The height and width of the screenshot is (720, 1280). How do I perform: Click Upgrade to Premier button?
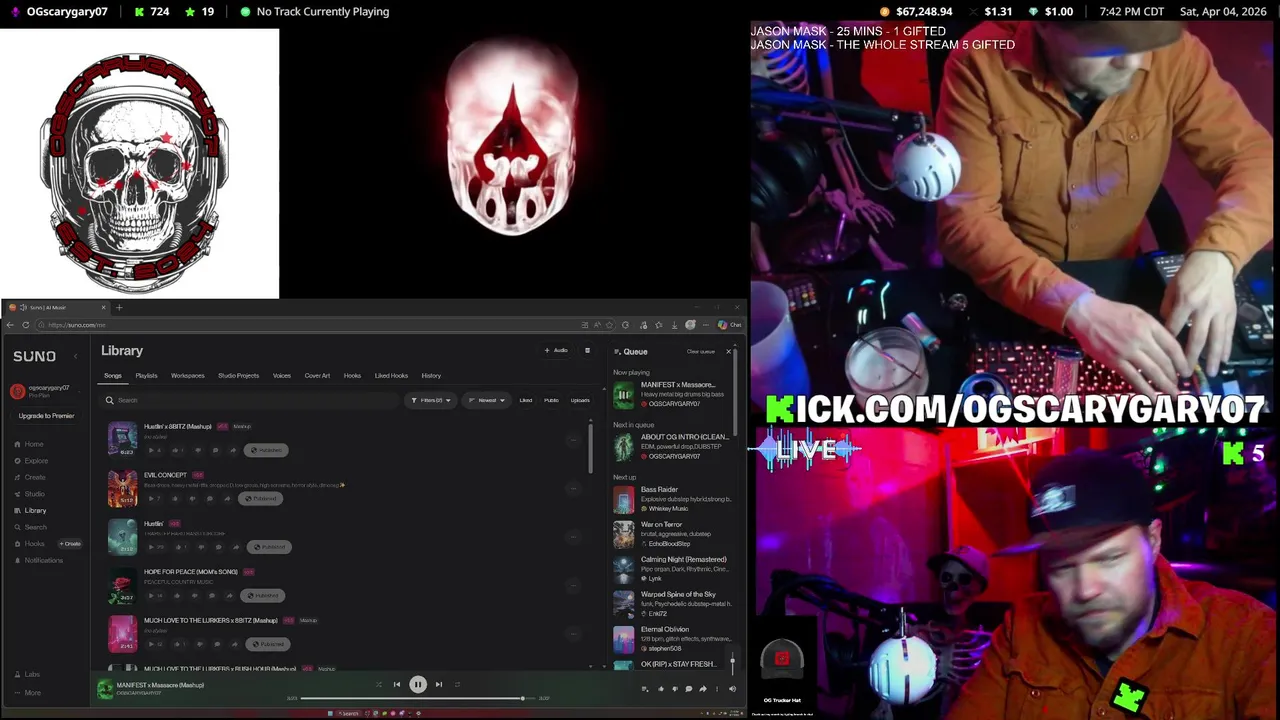(46, 416)
